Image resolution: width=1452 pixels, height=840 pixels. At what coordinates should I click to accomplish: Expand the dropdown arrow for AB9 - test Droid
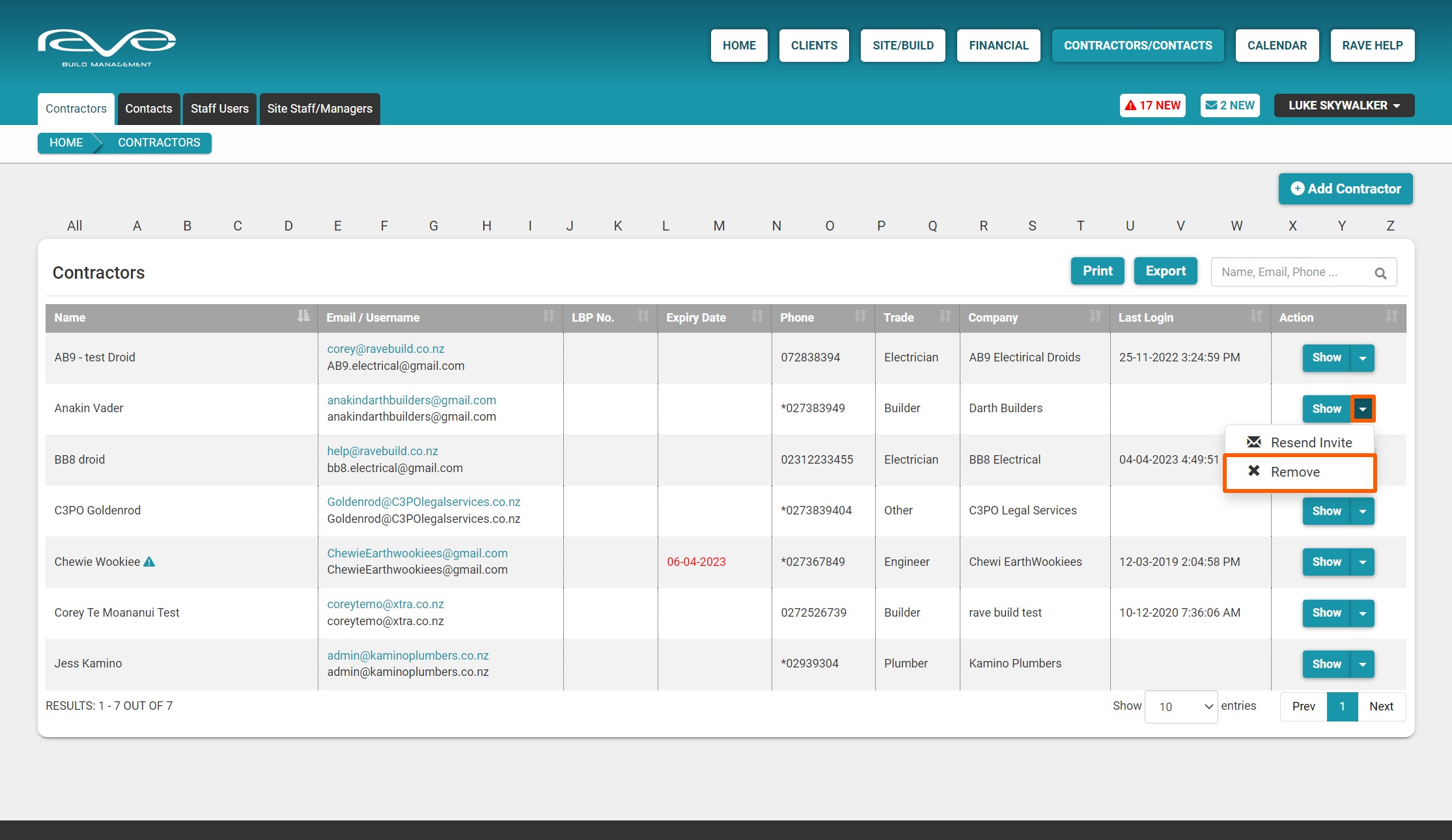[1362, 358]
